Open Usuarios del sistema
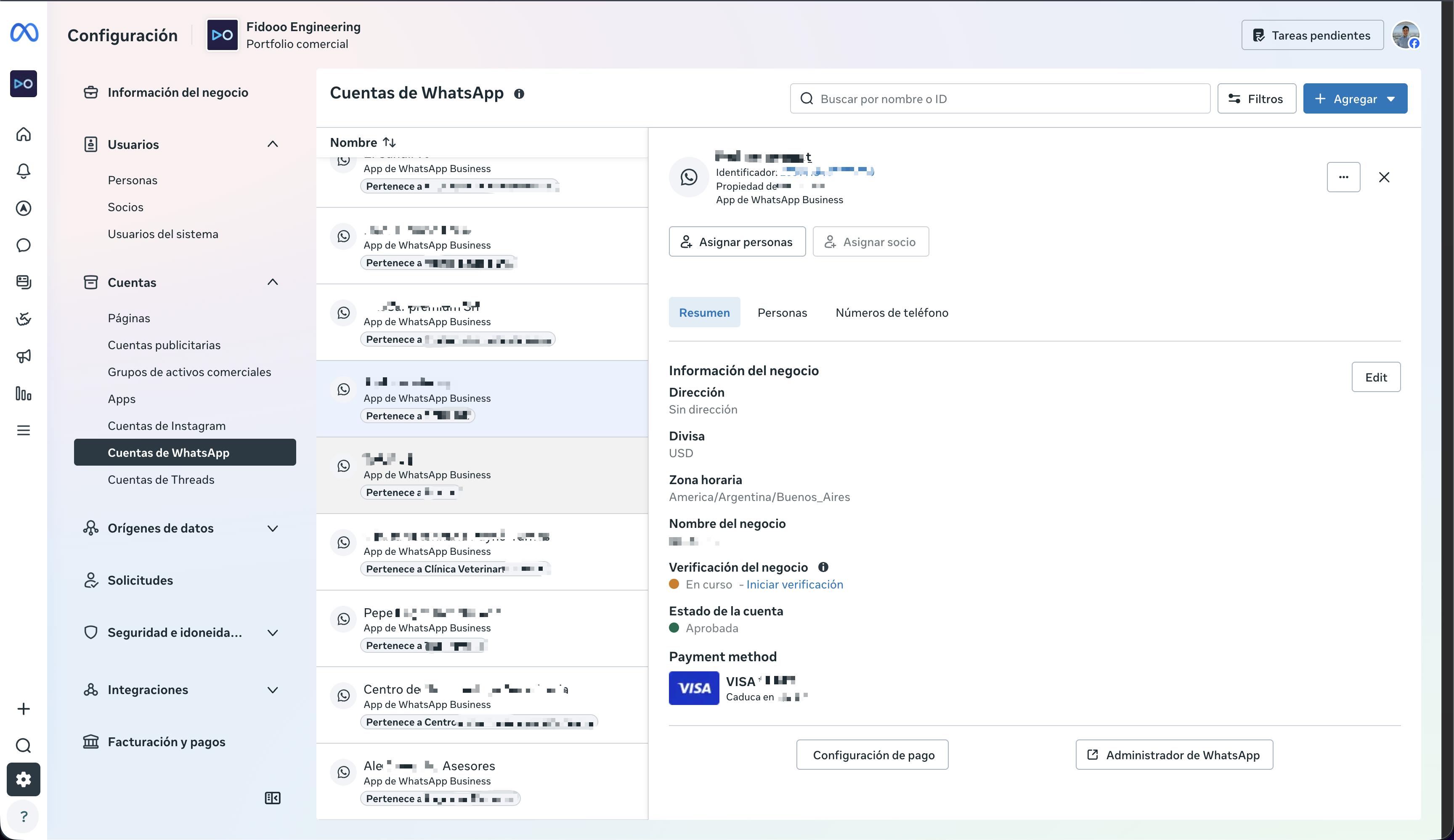This screenshot has width=1454, height=840. (163, 233)
